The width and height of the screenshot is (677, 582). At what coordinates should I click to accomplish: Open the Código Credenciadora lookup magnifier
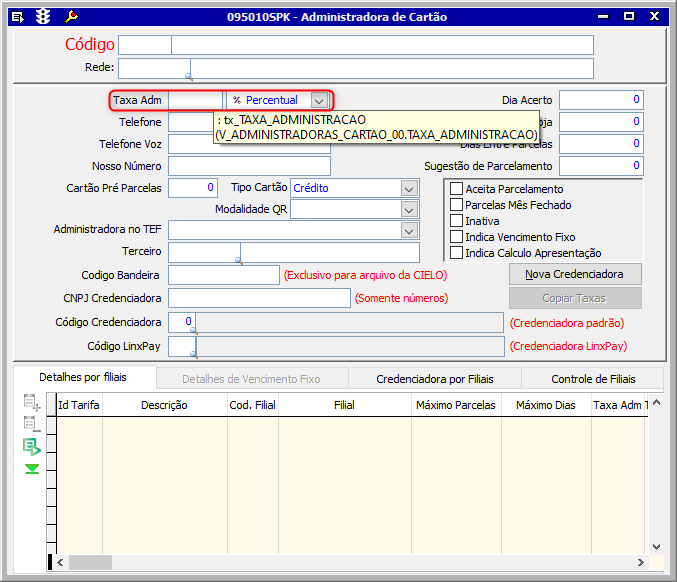click(194, 331)
